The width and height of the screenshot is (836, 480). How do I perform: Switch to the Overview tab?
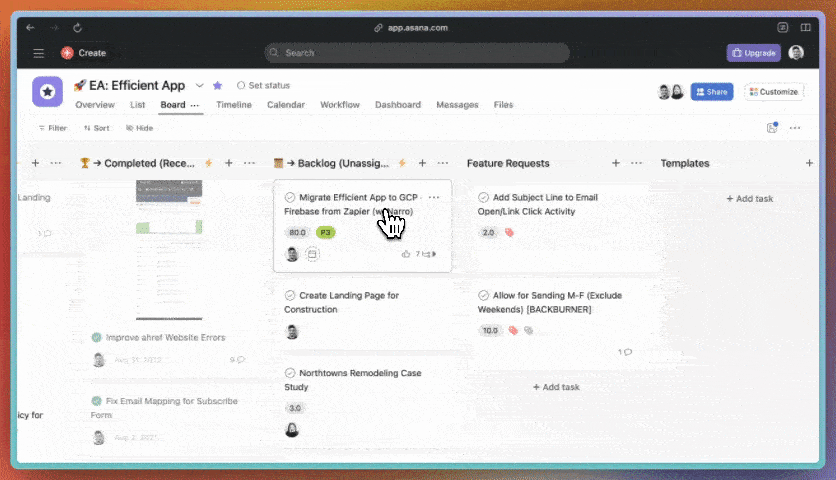(x=95, y=105)
